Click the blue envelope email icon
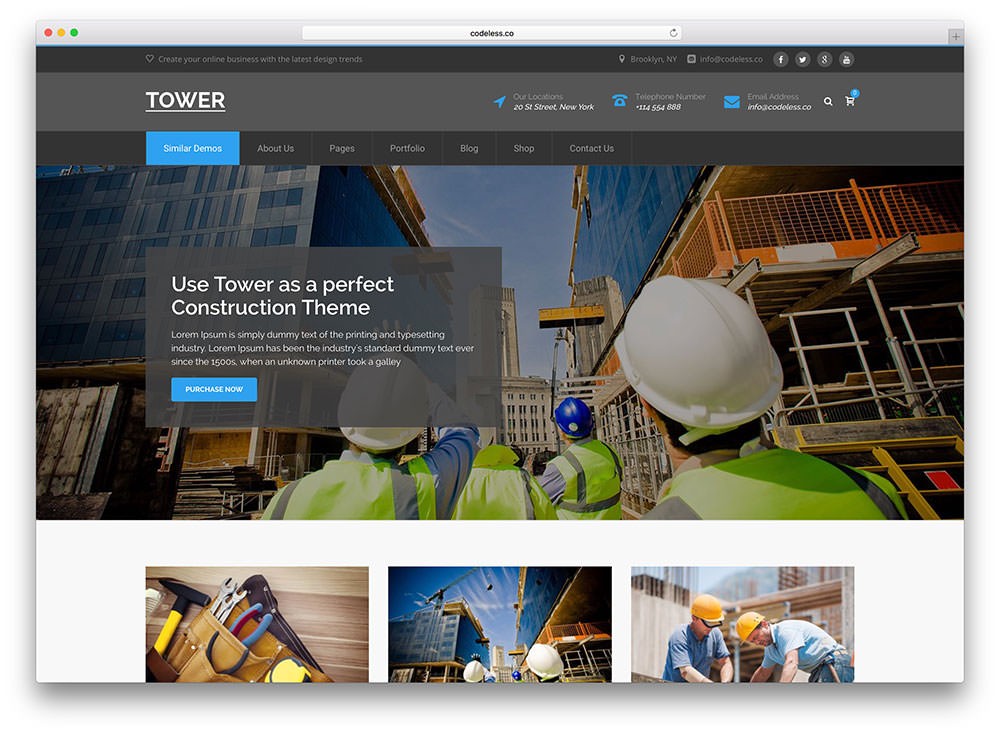This screenshot has height=734, width=1000. [x=732, y=102]
